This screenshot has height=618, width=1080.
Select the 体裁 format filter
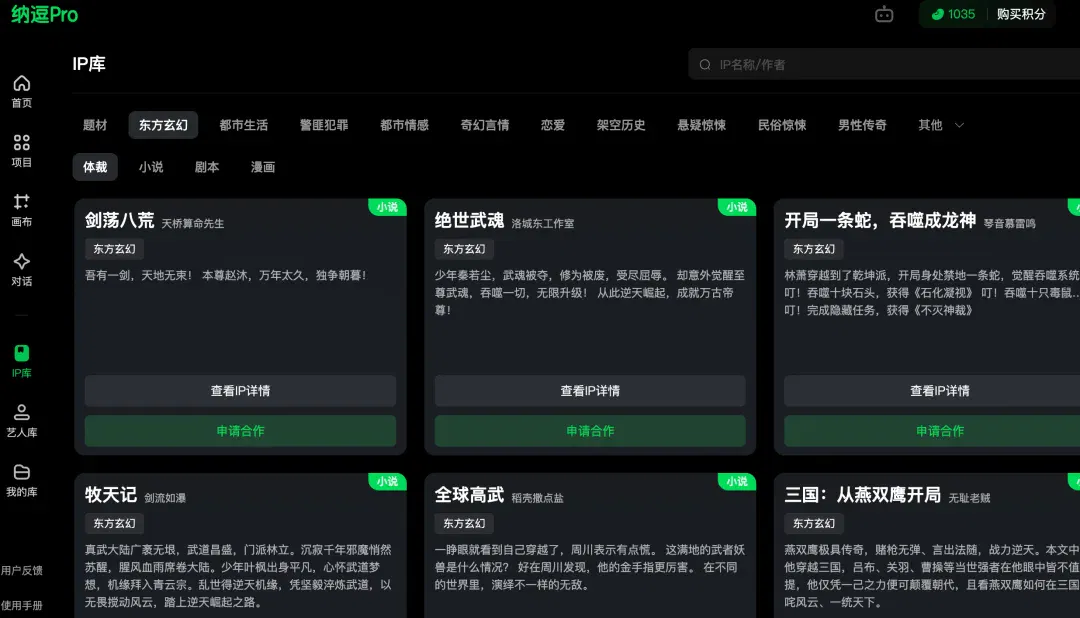tap(95, 167)
